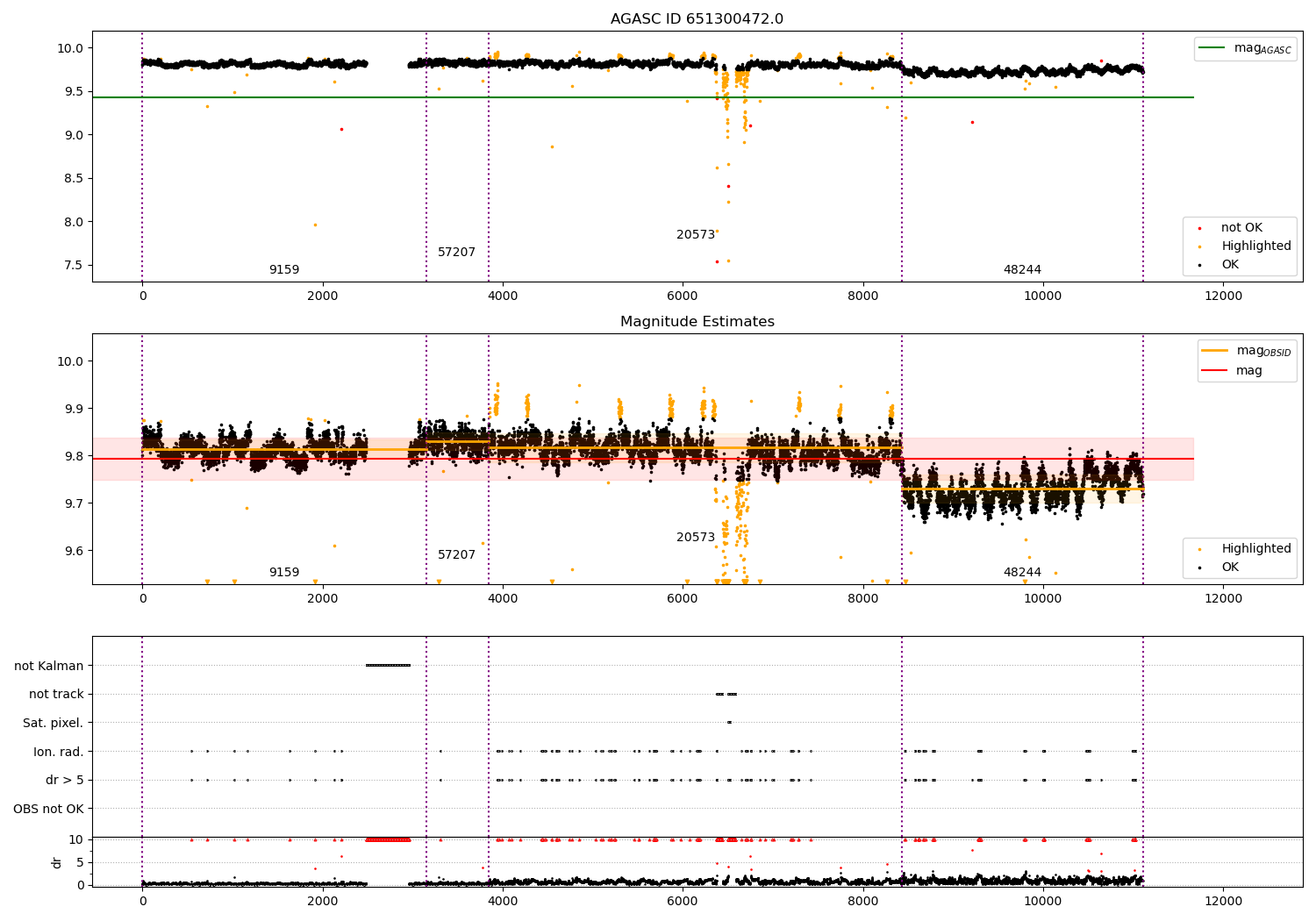Select the mag AGASC legend entry

pyautogui.click(x=1245, y=49)
